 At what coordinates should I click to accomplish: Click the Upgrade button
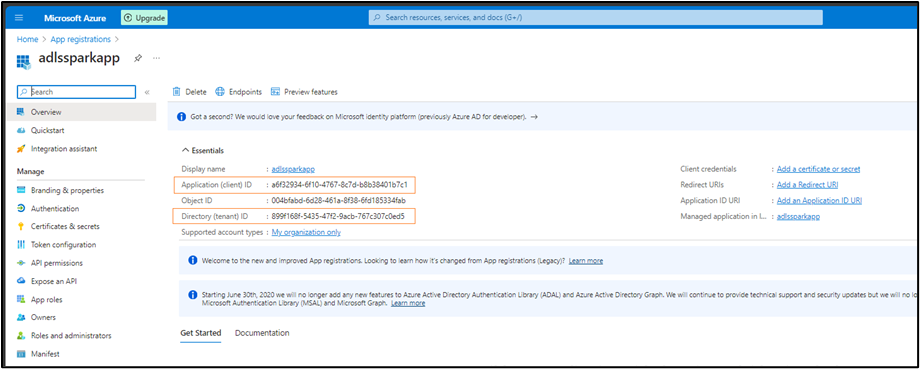[144, 18]
